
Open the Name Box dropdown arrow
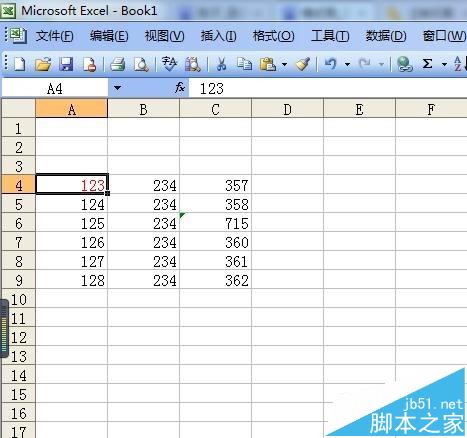click(x=117, y=88)
